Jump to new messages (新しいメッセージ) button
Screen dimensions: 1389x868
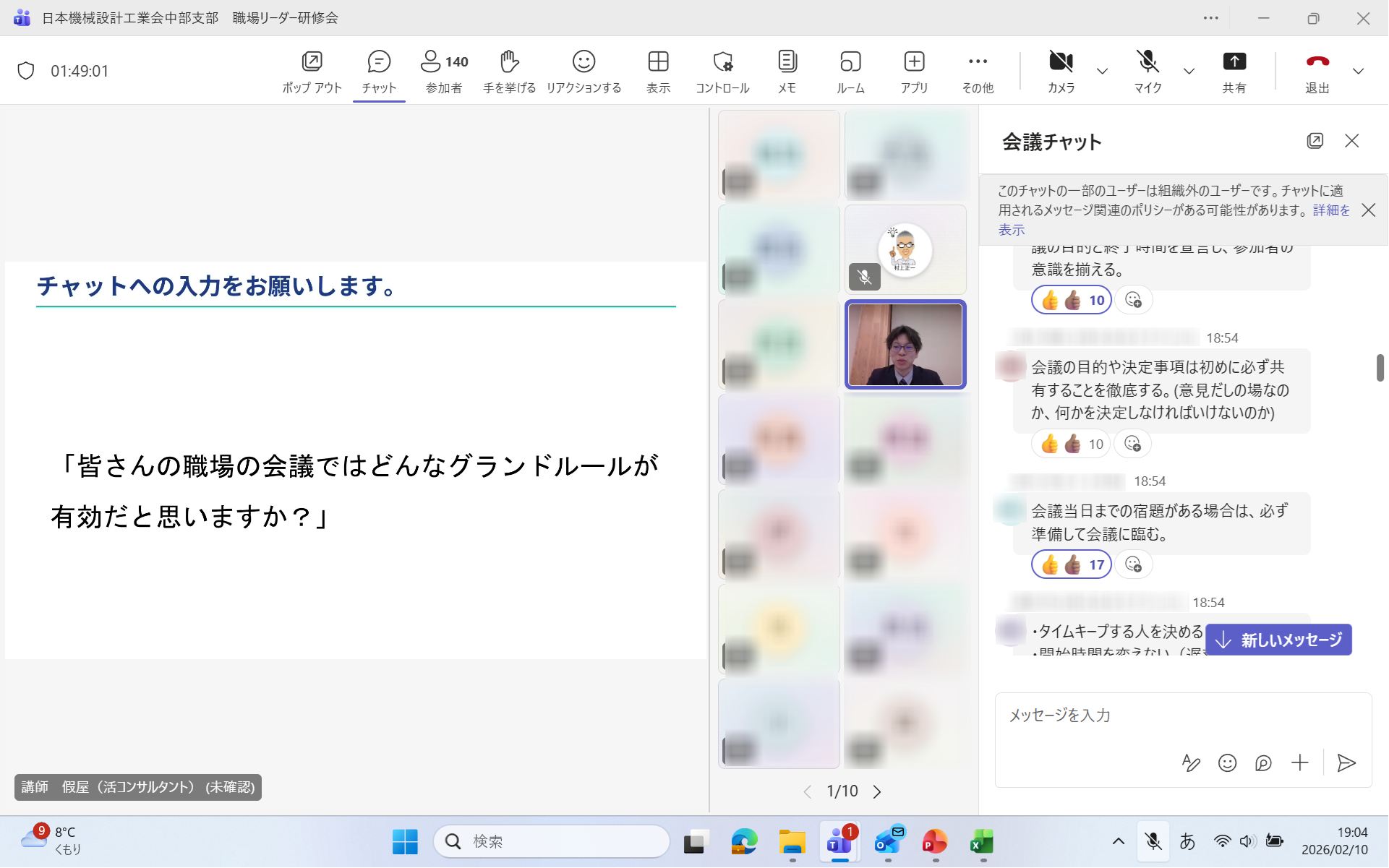point(1278,640)
